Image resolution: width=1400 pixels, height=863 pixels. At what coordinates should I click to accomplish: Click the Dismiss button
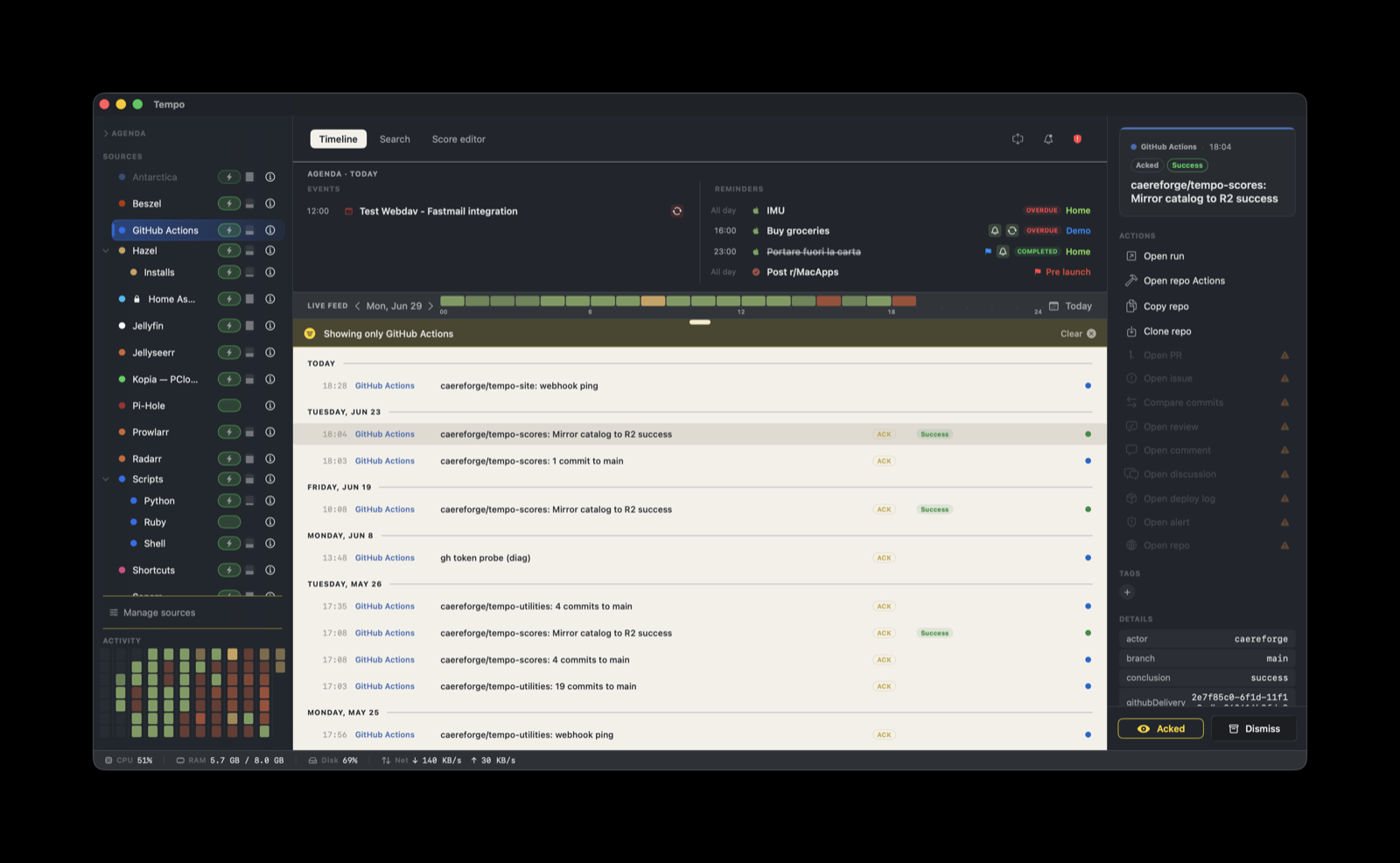(x=1254, y=728)
